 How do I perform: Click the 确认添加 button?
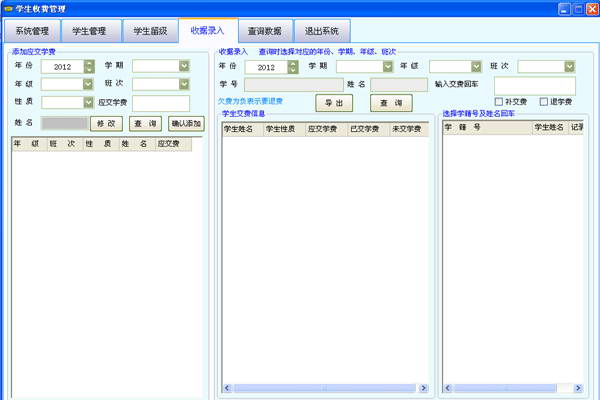tap(186, 124)
